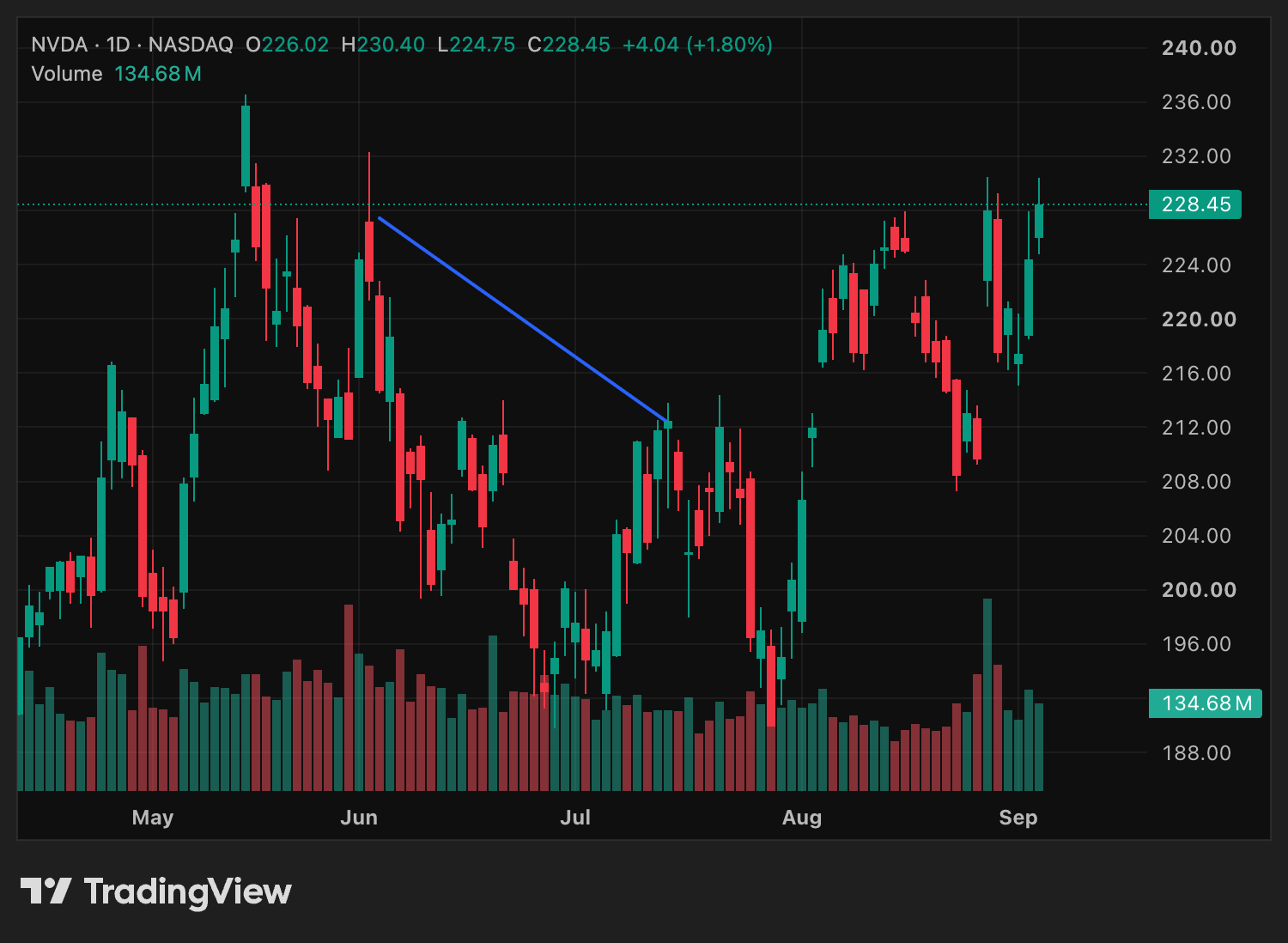Select the blue descending trend line
The height and width of the screenshot is (943, 1288).
tap(523, 320)
